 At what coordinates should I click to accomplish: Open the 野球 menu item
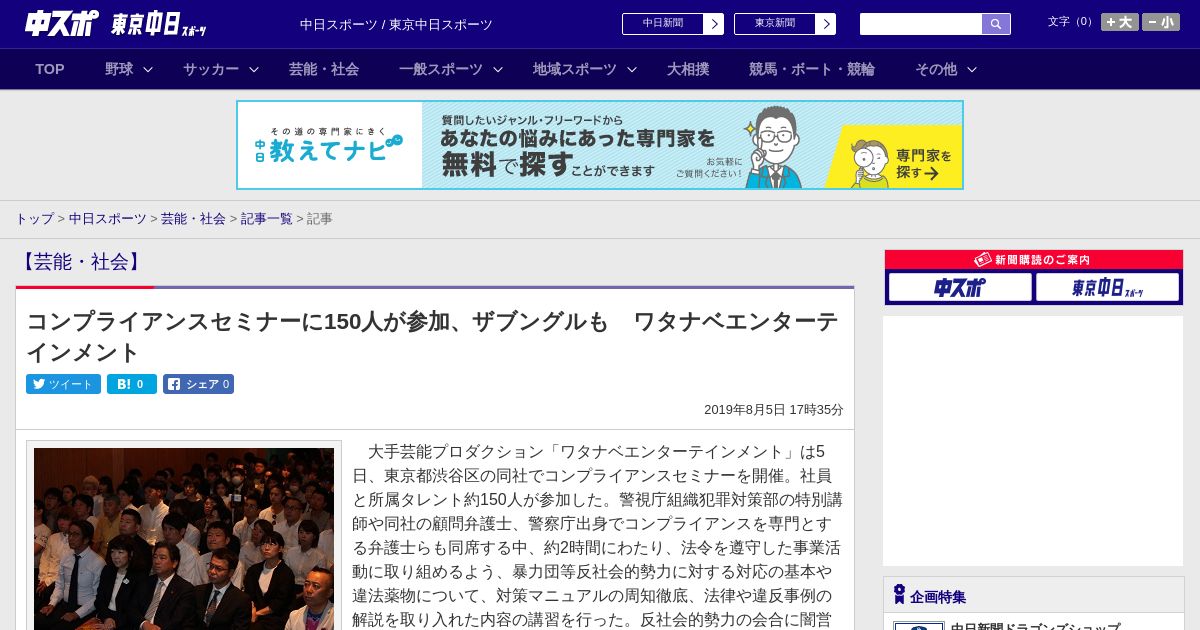[119, 69]
